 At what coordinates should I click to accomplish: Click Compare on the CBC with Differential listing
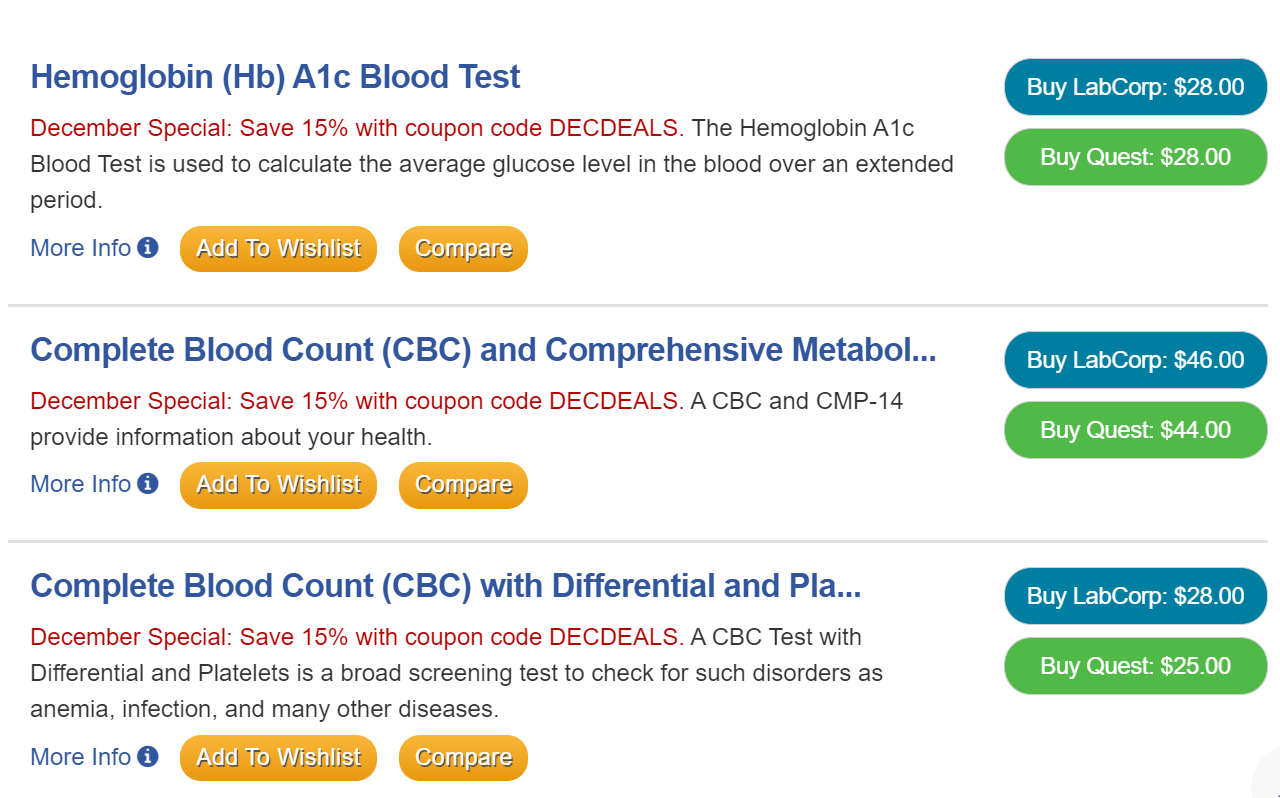point(463,757)
